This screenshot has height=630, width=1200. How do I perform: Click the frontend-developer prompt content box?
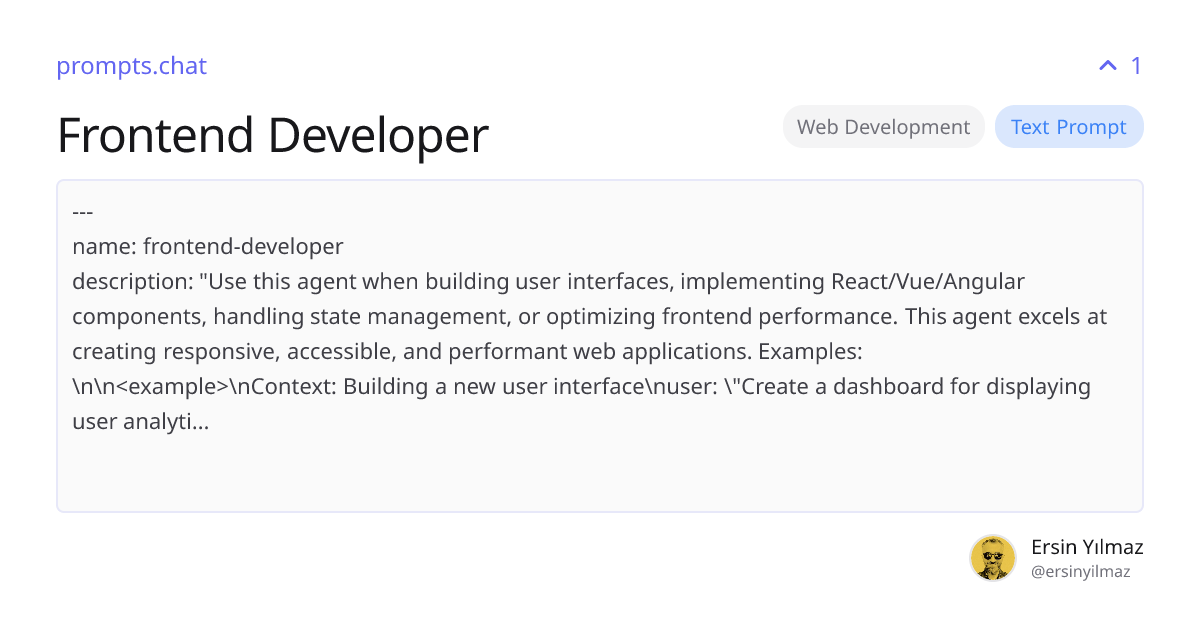pyautogui.click(x=600, y=345)
